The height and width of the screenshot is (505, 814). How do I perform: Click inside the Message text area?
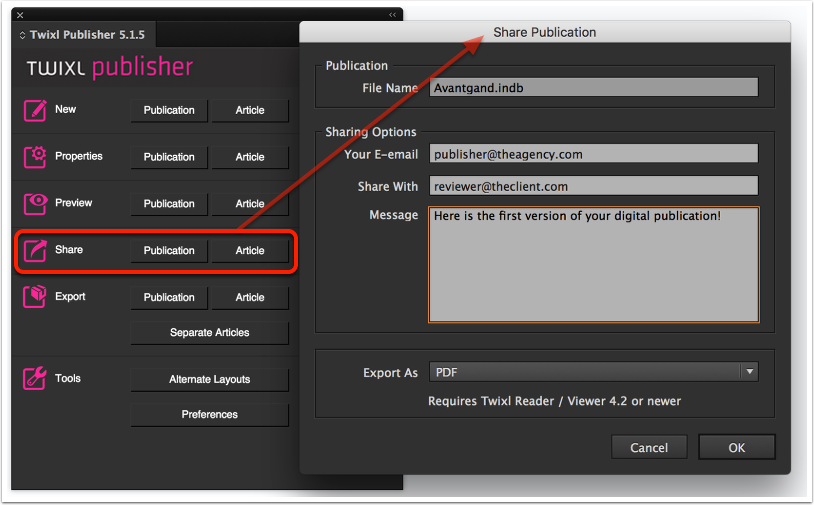pyautogui.click(x=593, y=265)
